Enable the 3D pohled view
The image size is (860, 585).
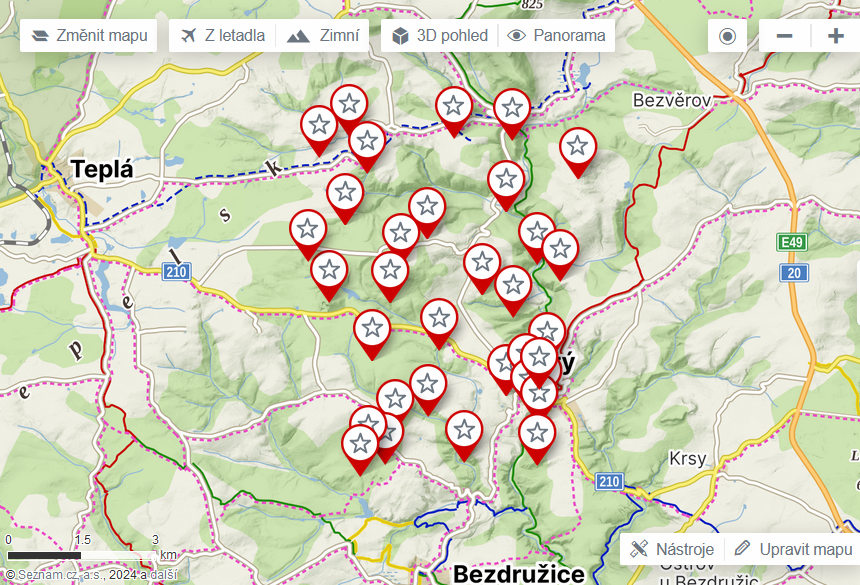[440, 36]
